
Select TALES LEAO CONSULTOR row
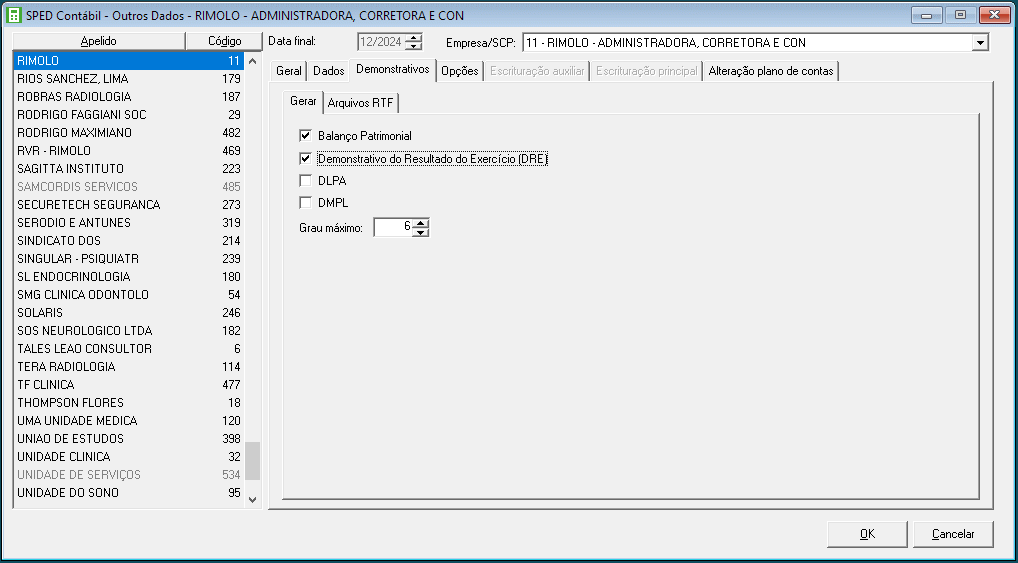129,349
